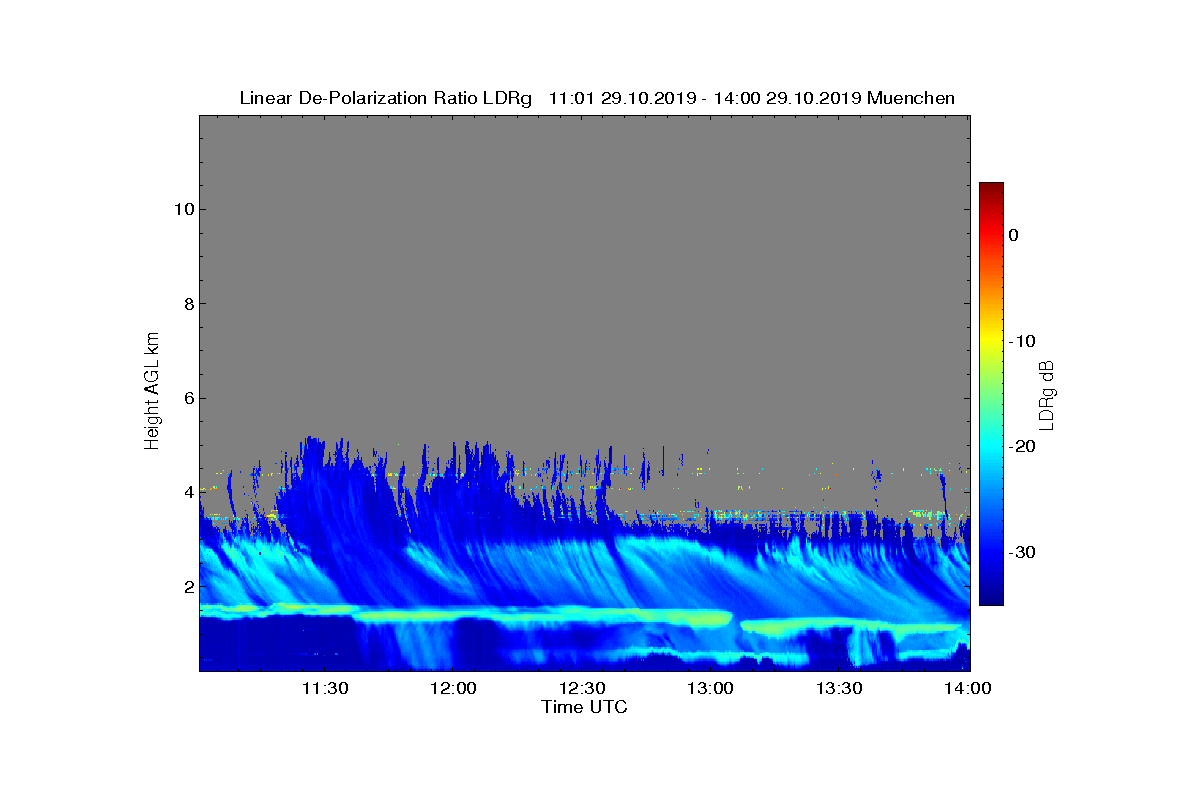1200x800 pixels.
Task: Click the colorbar value 0
Action: coord(1013,235)
